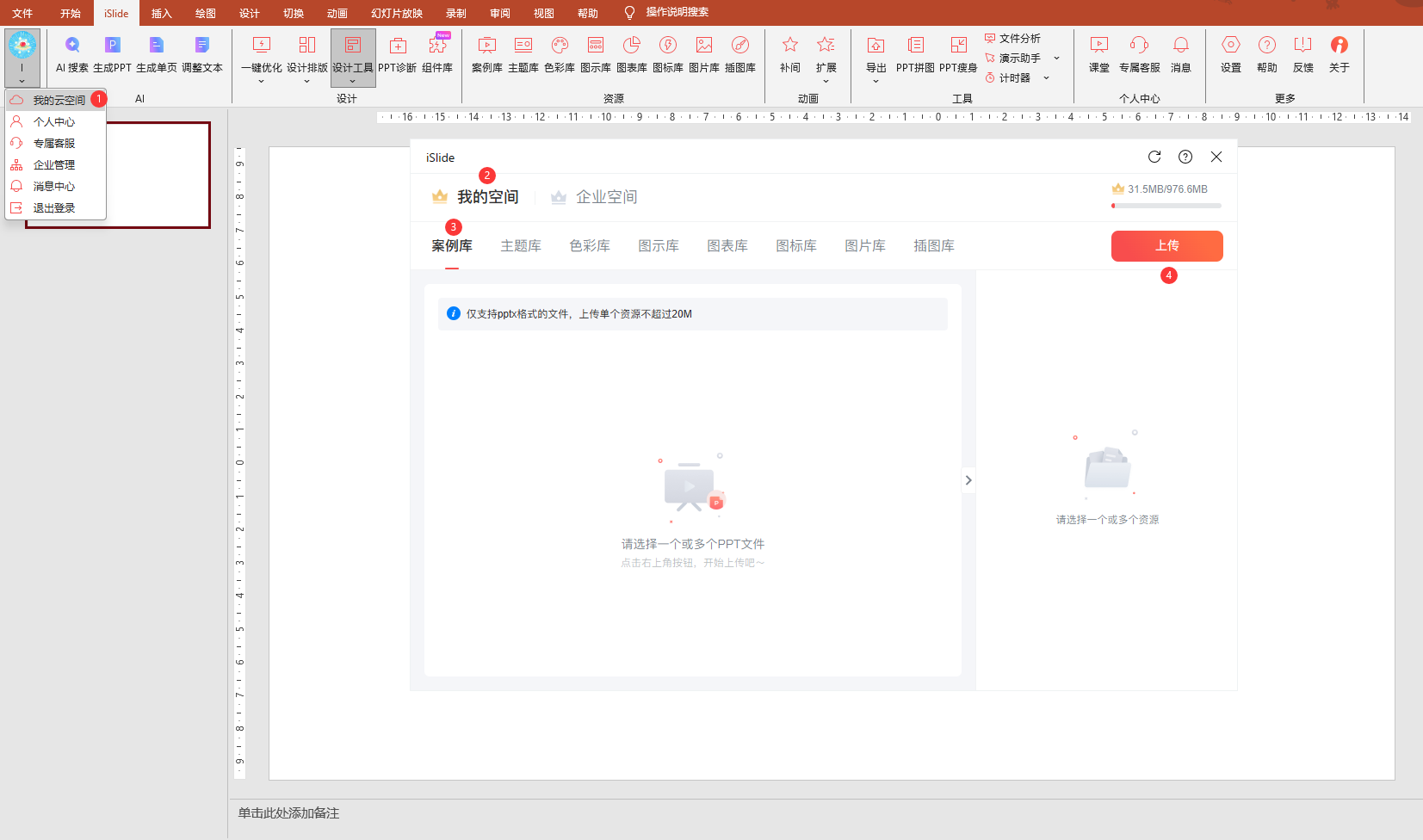The height and width of the screenshot is (840, 1423).
Task: Open the 幻灯片放映 ribbon tab
Action: tap(396, 13)
